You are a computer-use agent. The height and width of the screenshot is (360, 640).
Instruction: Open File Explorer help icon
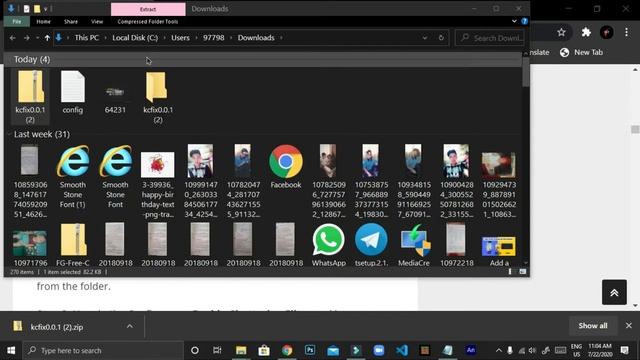click(524, 21)
